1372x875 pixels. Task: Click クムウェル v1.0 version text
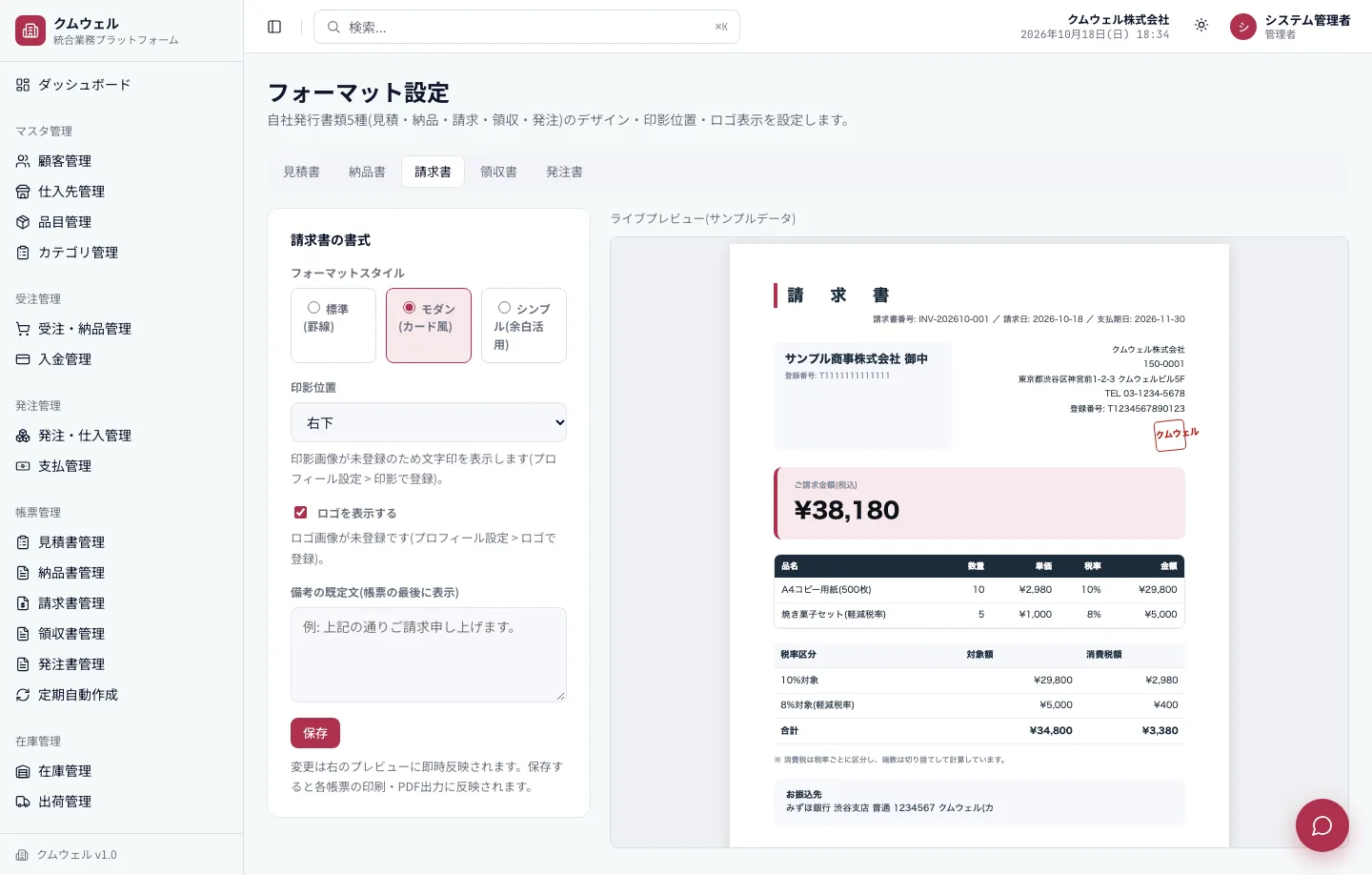pos(76,855)
